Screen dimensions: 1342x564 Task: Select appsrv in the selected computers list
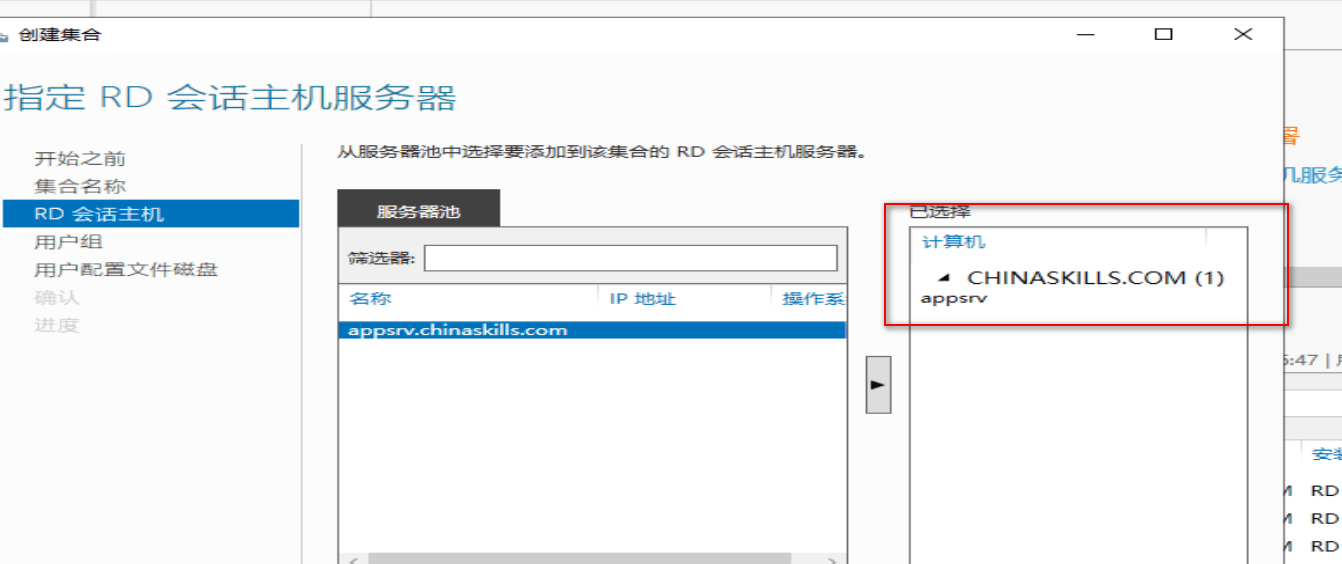click(954, 298)
